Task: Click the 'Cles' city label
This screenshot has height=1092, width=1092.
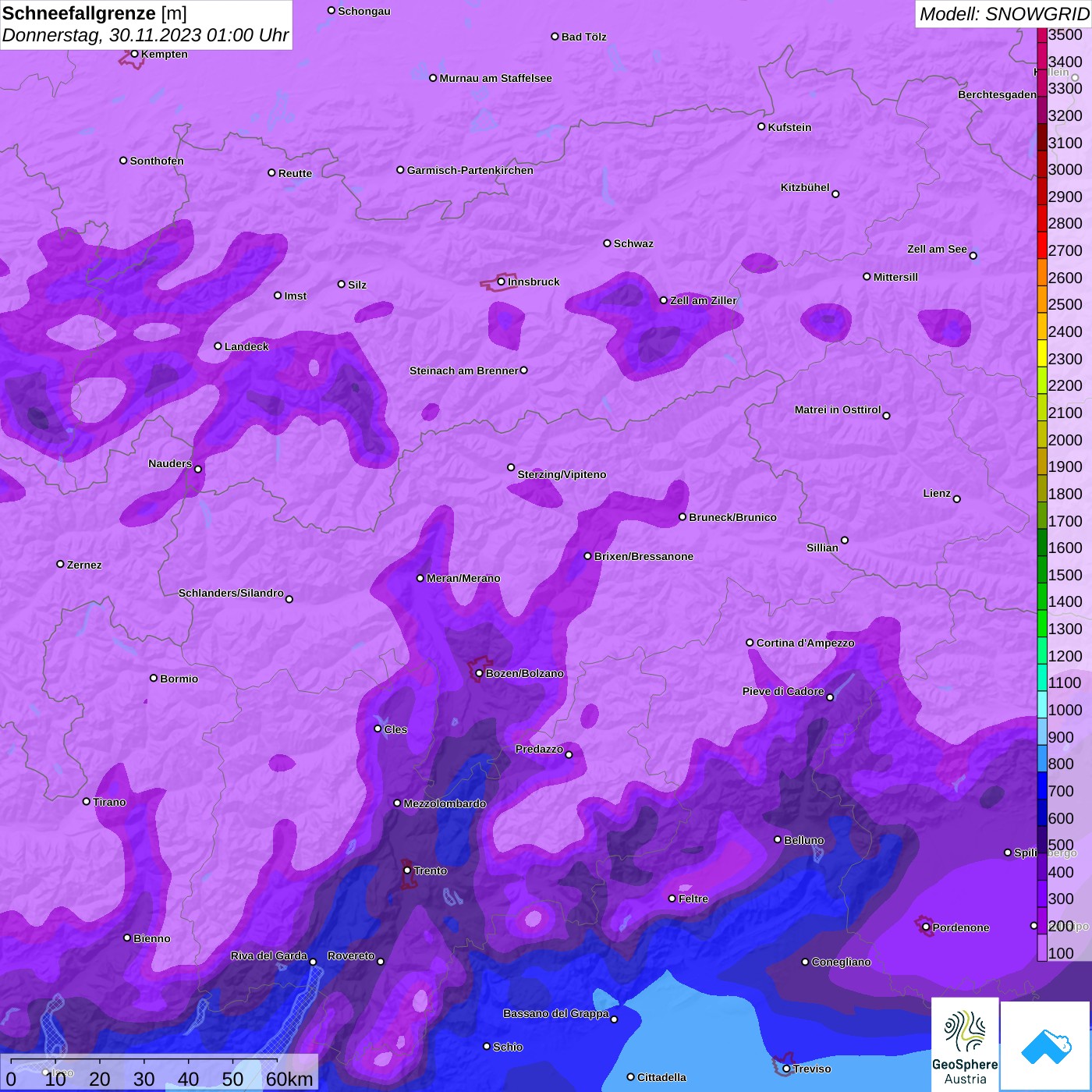Action: (395, 730)
